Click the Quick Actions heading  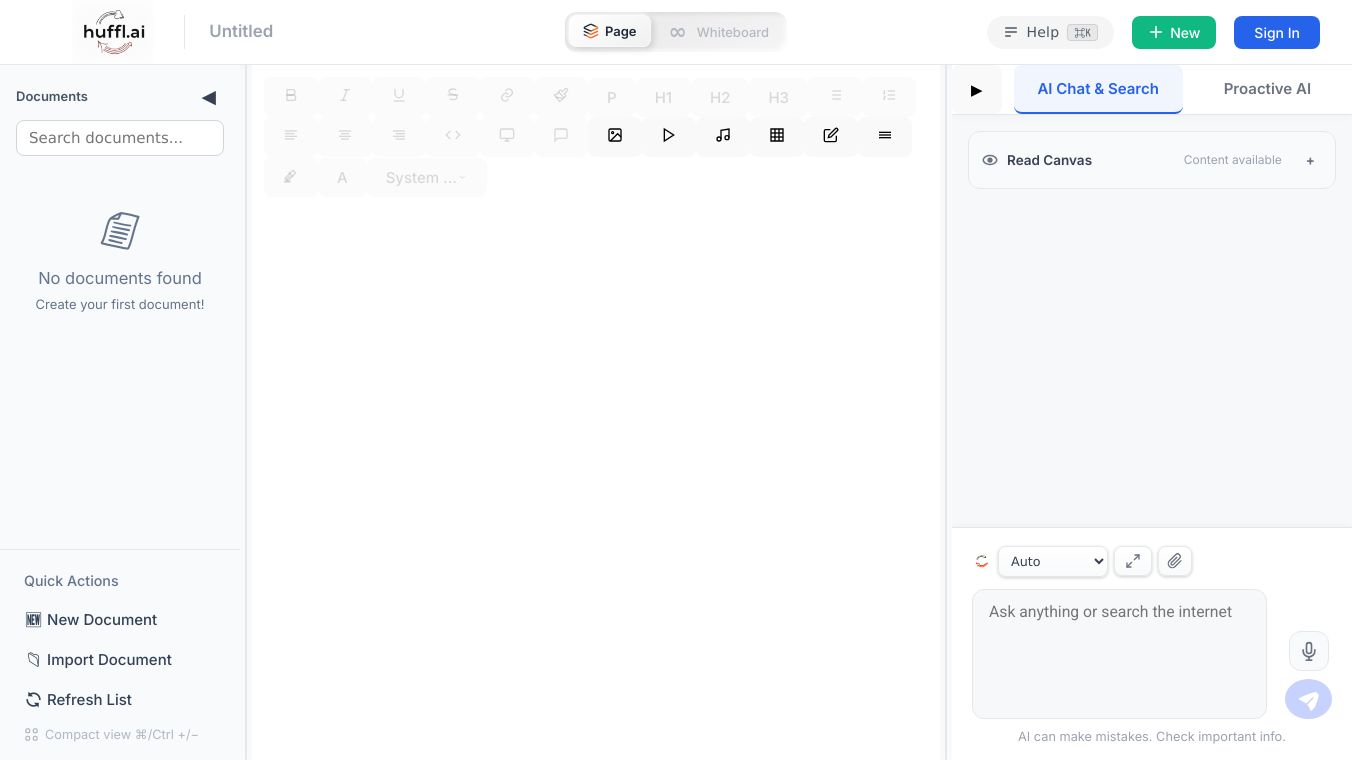(x=71, y=581)
